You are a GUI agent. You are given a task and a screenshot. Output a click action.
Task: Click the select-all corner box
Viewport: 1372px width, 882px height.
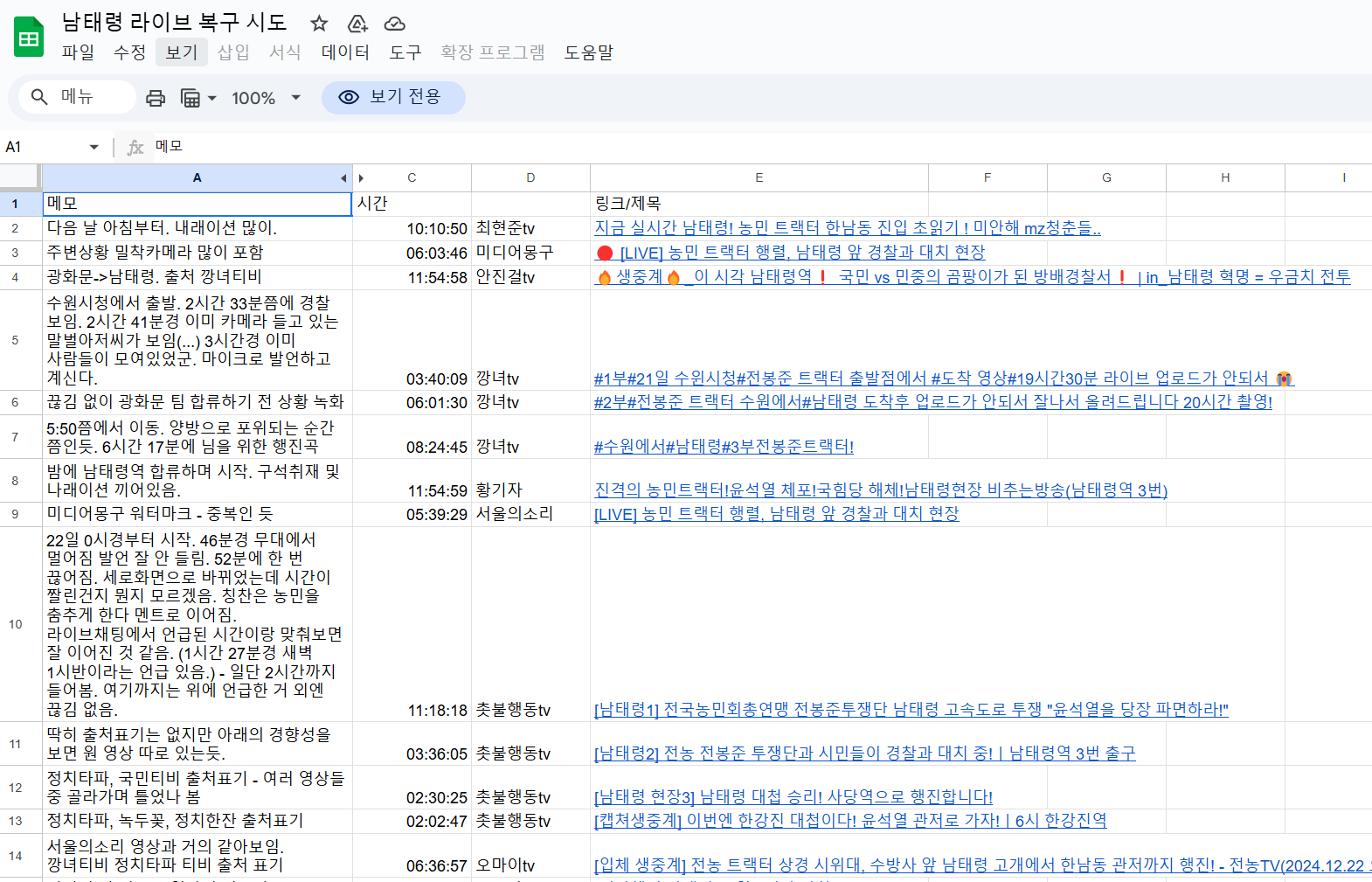20,177
